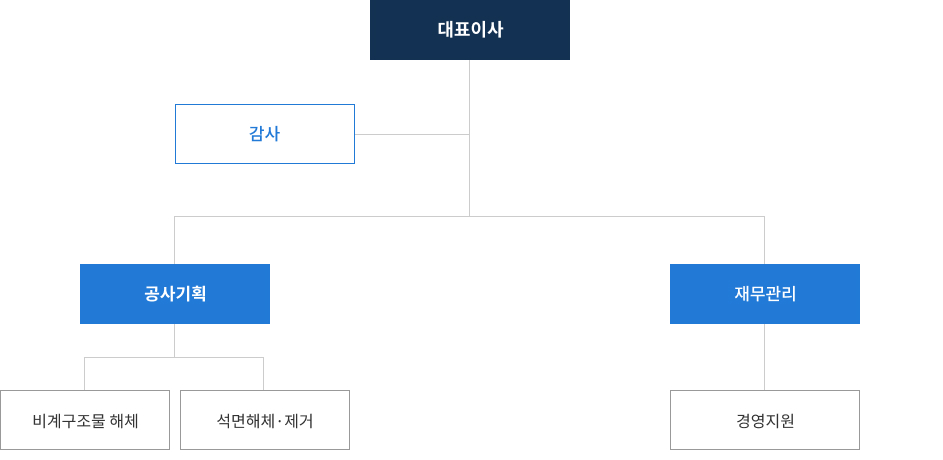
Task: Click the vertical connector above 석면해체·제거
Action: coord(263,374)
